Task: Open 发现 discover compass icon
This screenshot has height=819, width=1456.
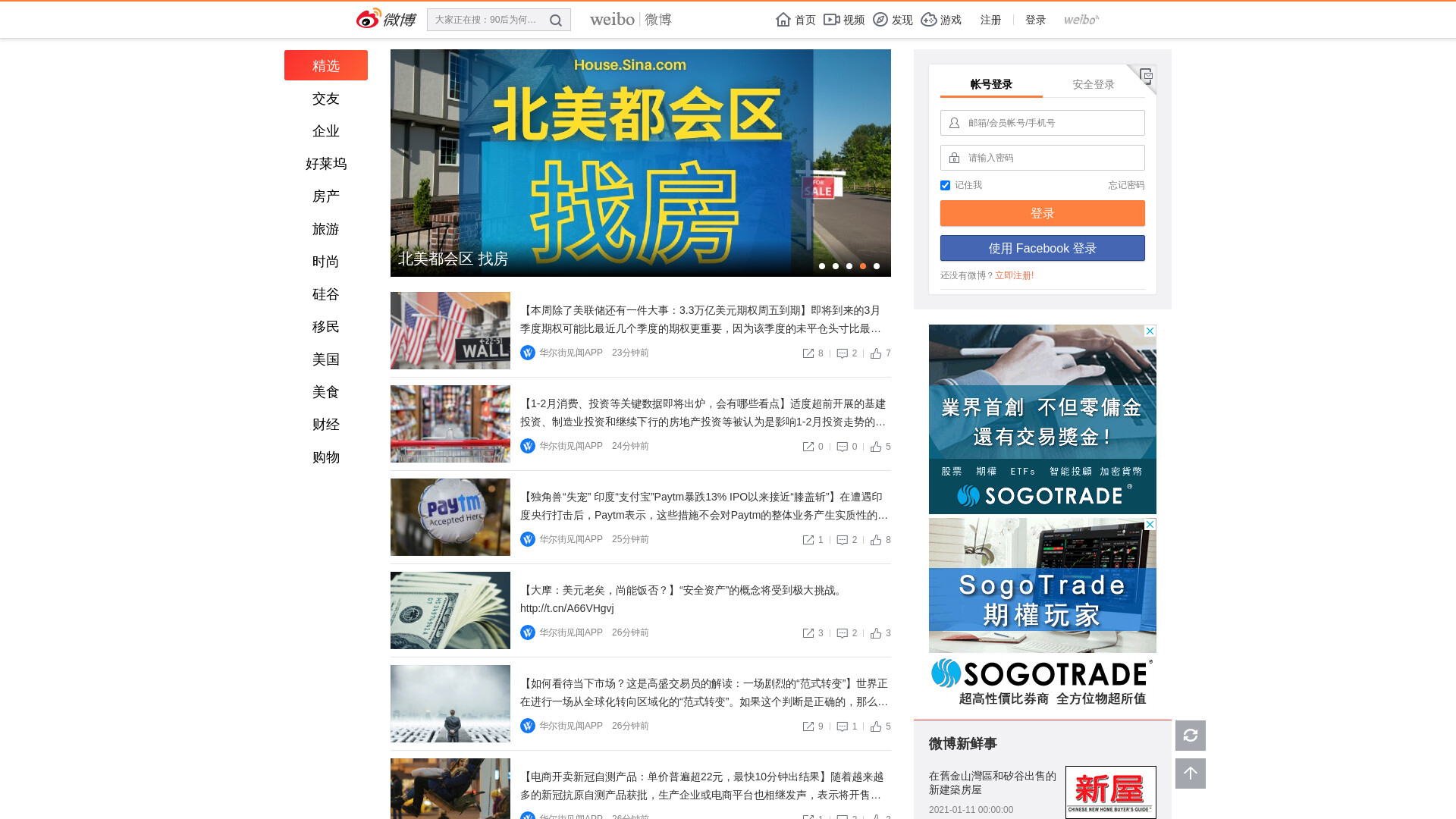Action: [880, 20]
